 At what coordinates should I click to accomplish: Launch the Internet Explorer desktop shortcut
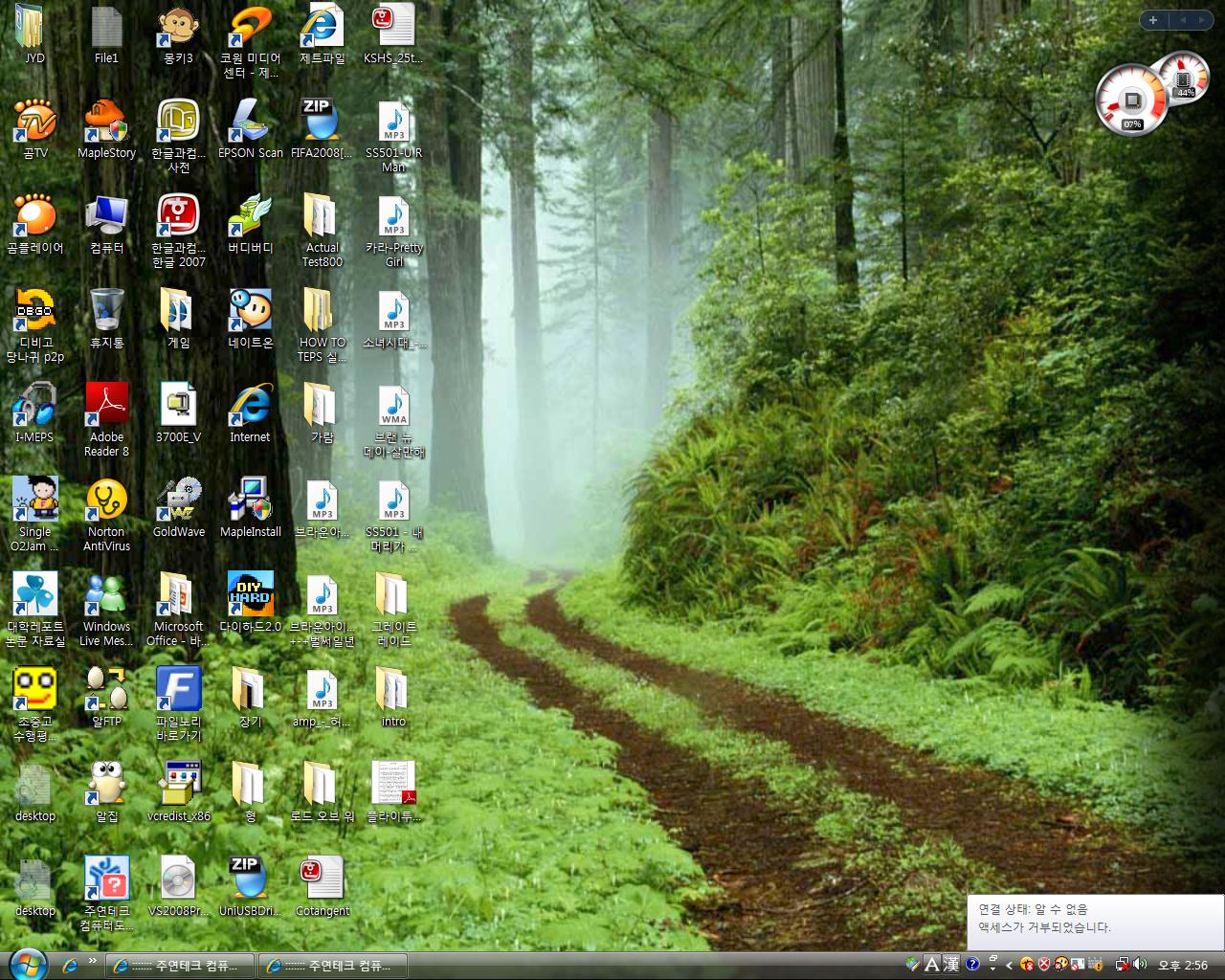[250, 412]
